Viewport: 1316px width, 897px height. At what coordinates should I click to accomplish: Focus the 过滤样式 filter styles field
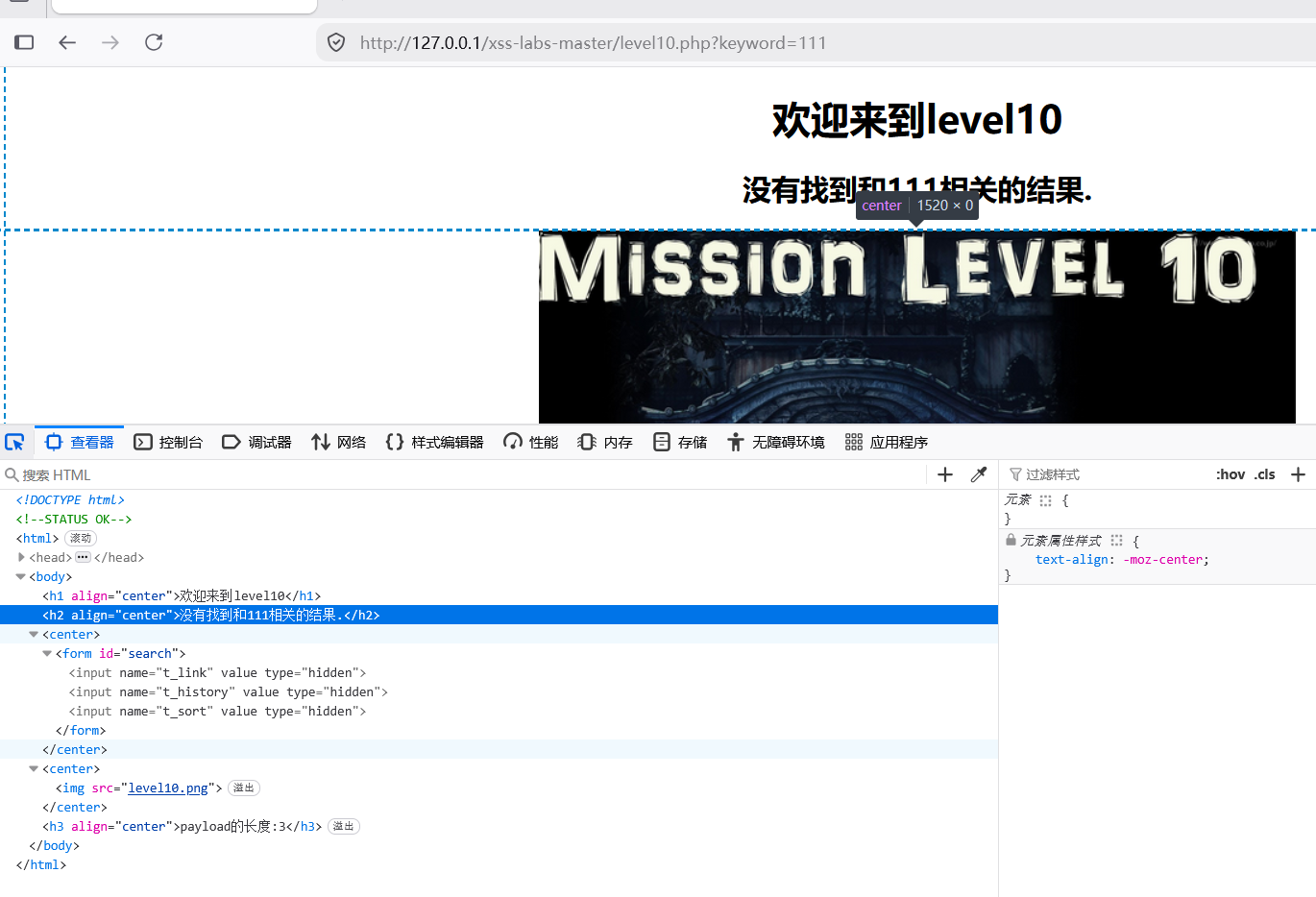[1105, 474]
